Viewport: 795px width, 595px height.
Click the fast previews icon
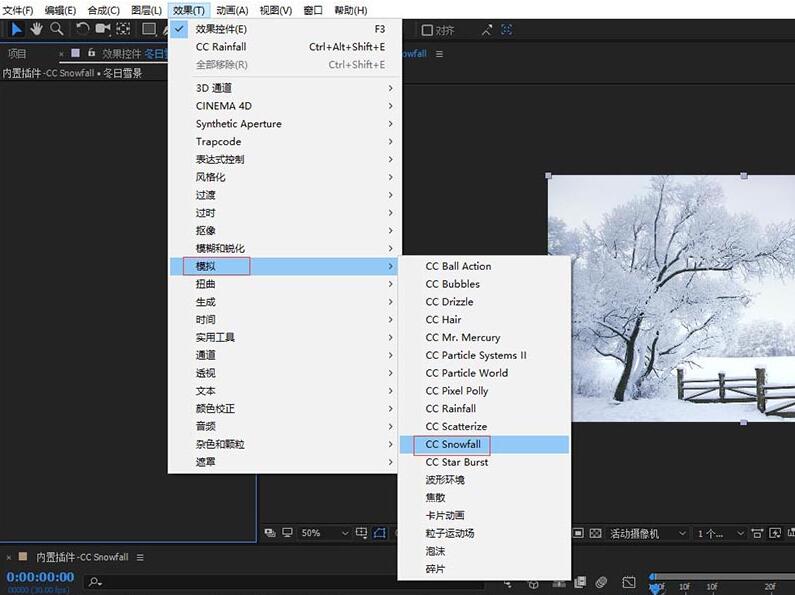[x=775, y=533]
